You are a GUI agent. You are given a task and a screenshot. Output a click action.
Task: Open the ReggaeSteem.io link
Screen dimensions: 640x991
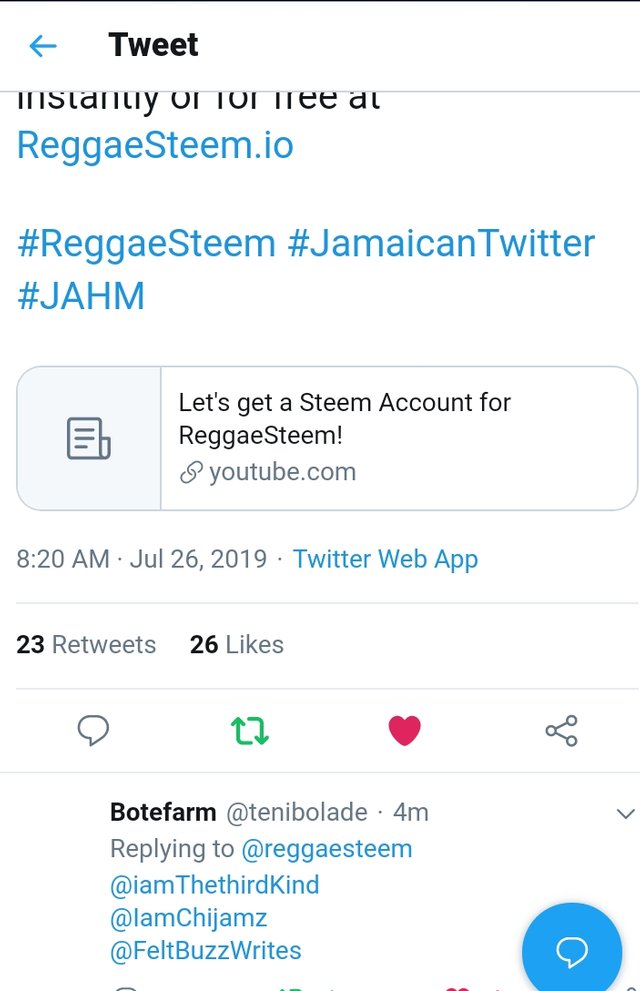(x=155, y=145)
